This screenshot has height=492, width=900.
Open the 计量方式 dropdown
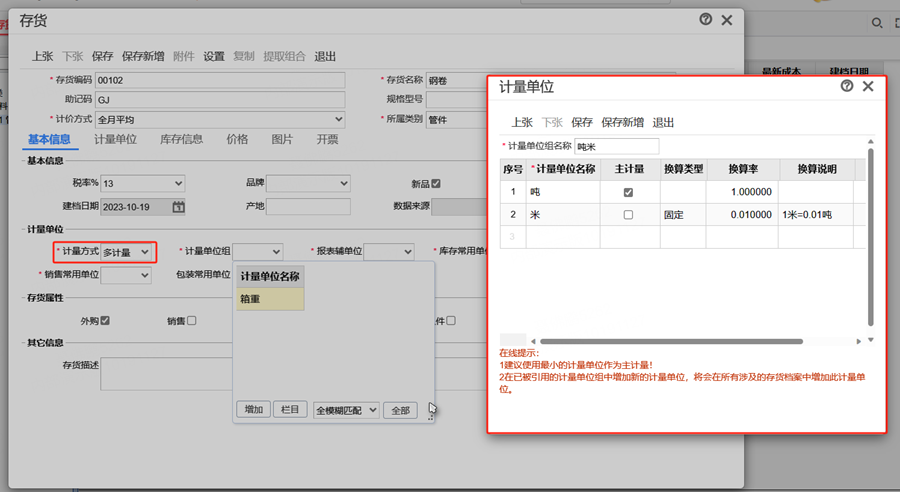126,252
